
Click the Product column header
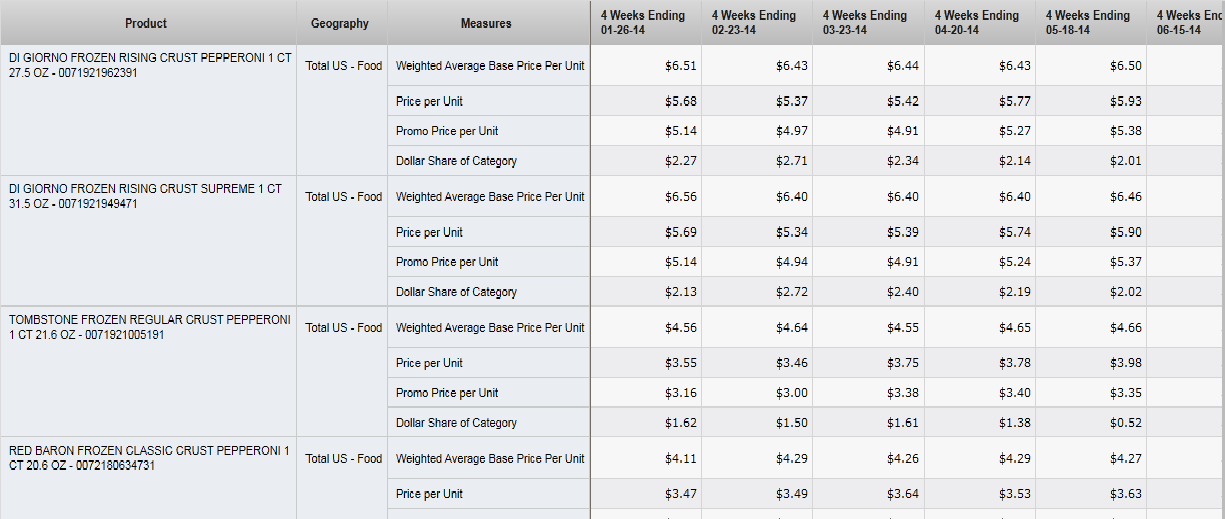coord(146,23)
